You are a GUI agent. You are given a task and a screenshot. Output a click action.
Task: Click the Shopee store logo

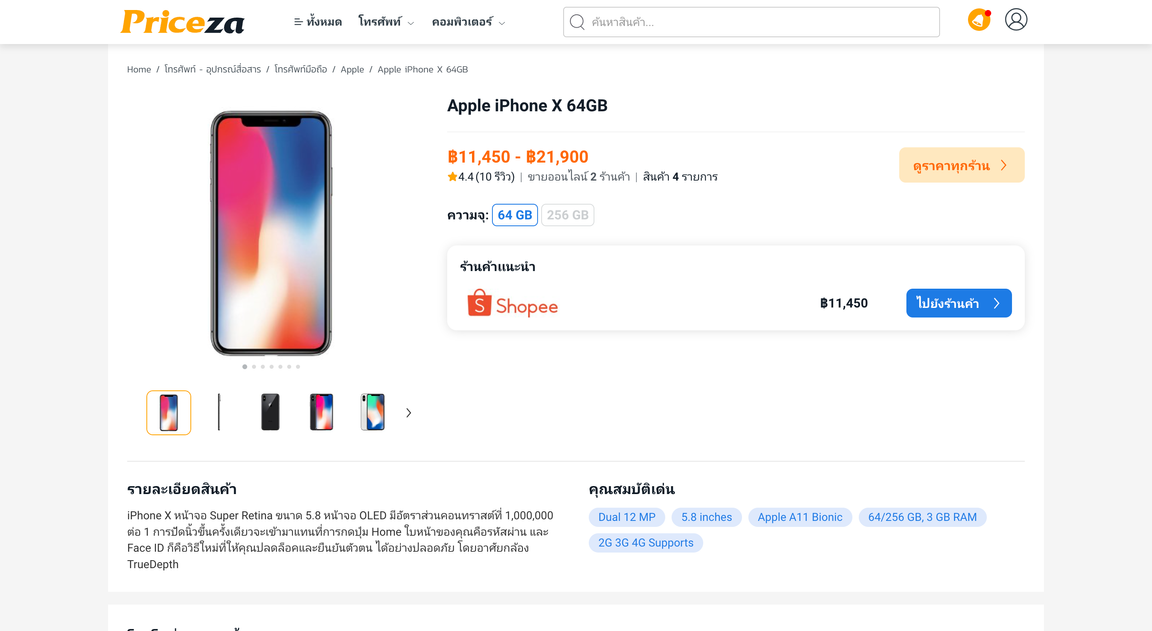pos(512,304)
